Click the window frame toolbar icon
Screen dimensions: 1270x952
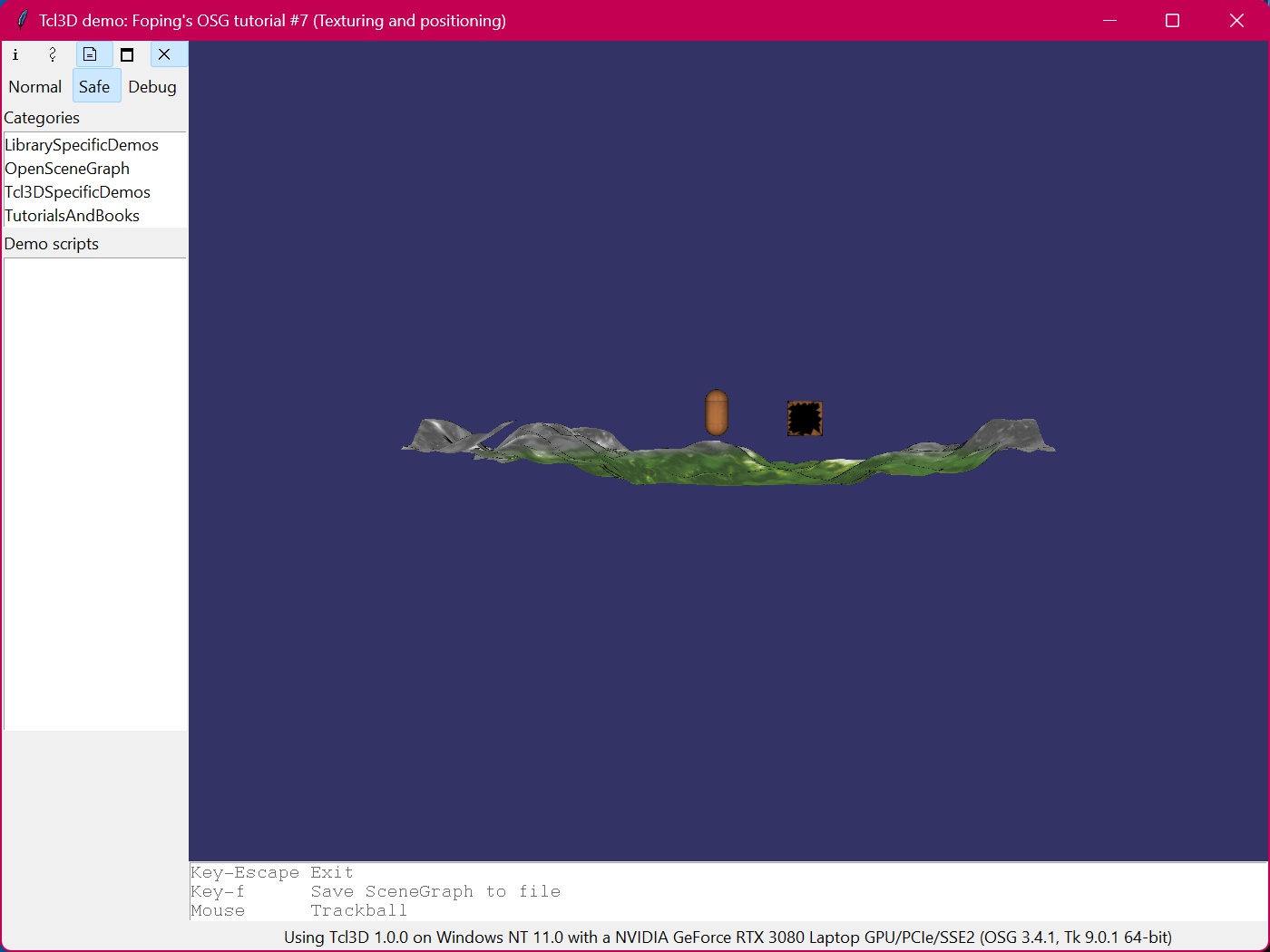(x=127, y=54)
